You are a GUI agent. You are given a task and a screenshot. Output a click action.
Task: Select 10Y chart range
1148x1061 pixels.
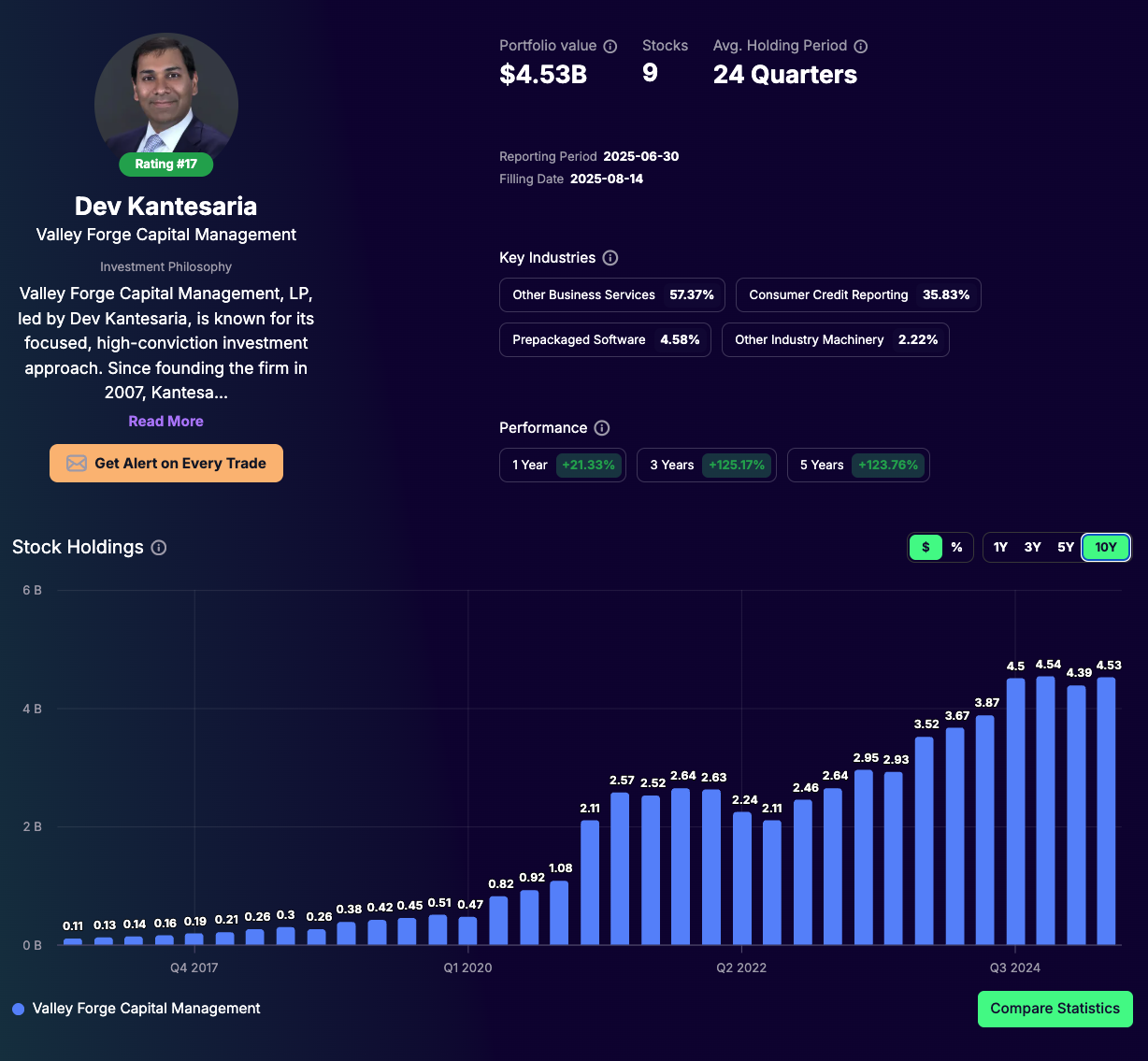[x=1106, y=547]
